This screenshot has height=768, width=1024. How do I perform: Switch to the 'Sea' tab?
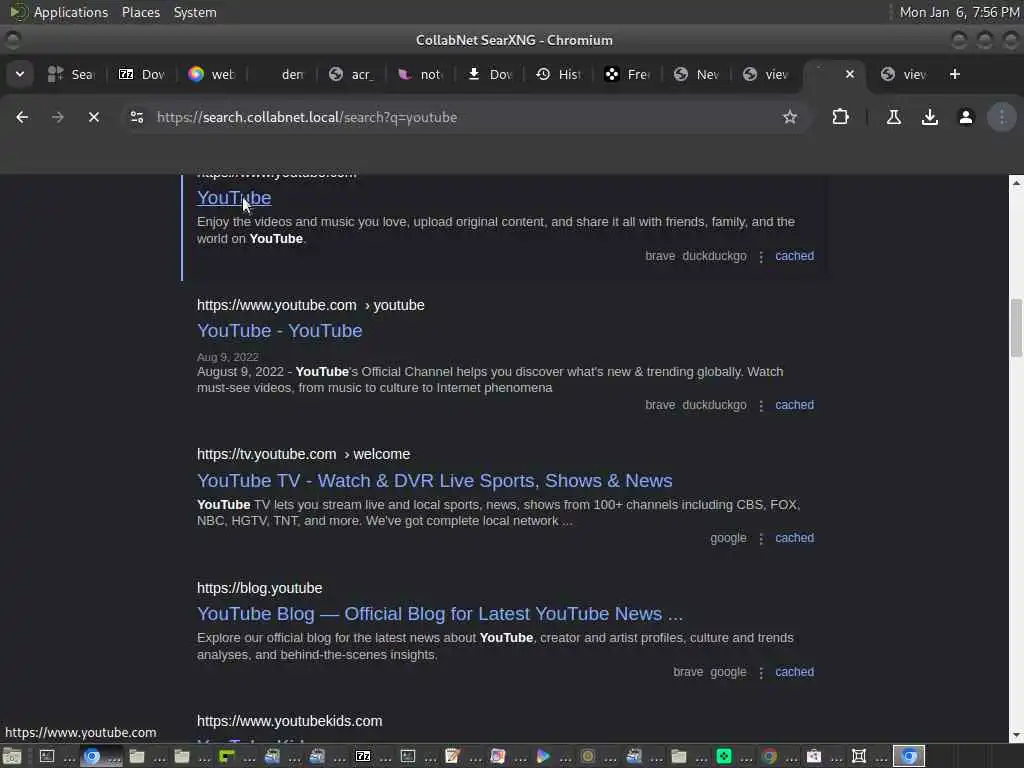pos(71,74)
